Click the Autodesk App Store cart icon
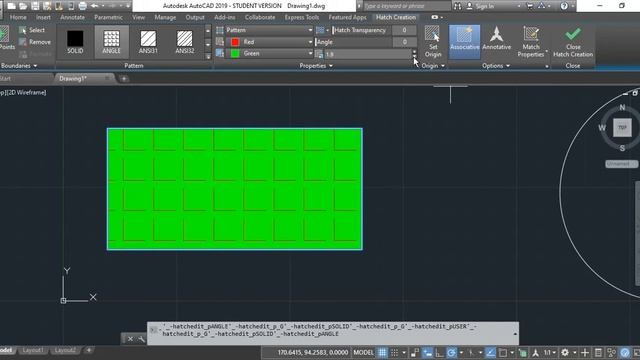The width and height of the screenshot is (640, 360). (530, 6)
